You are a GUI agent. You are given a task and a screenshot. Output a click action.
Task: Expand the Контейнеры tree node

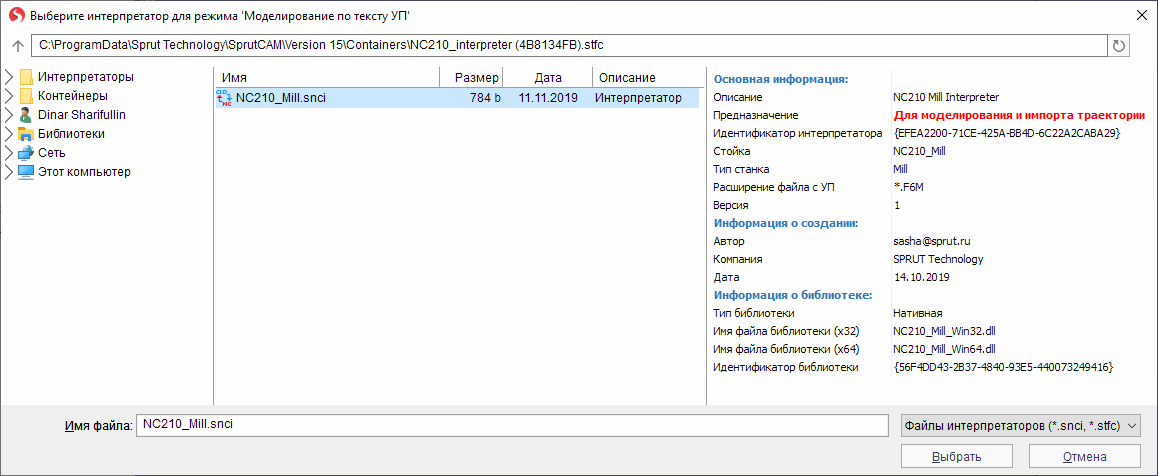click(9, 96)
